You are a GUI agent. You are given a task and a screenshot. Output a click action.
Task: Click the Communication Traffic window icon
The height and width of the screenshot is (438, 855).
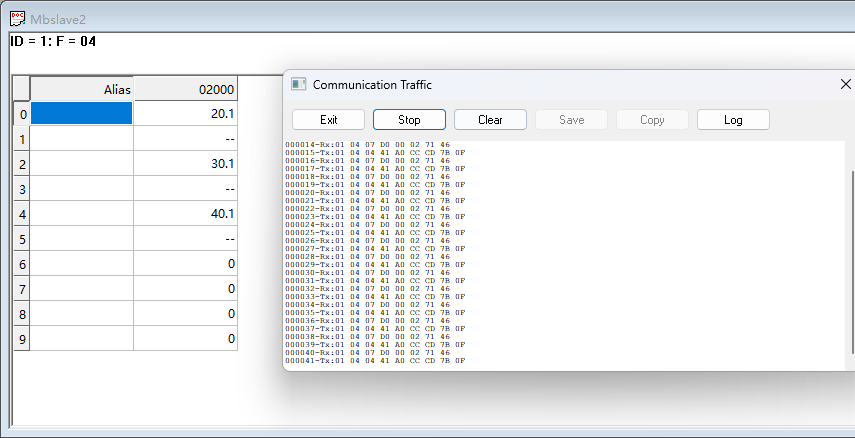click(298, 85)
